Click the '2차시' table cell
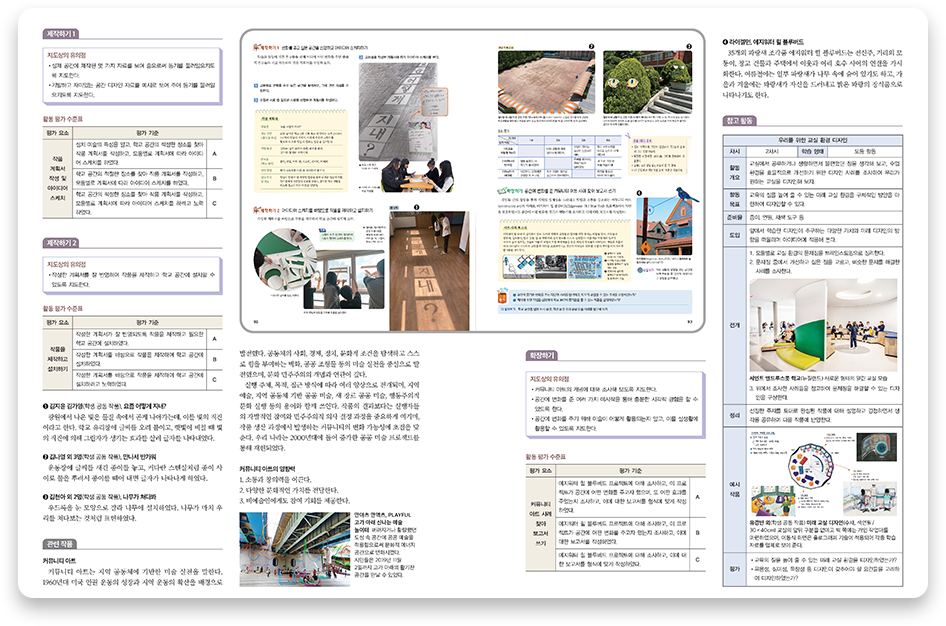Image resolution: width=946 pixels, height=626 pixels. click(x=771, y=151)
